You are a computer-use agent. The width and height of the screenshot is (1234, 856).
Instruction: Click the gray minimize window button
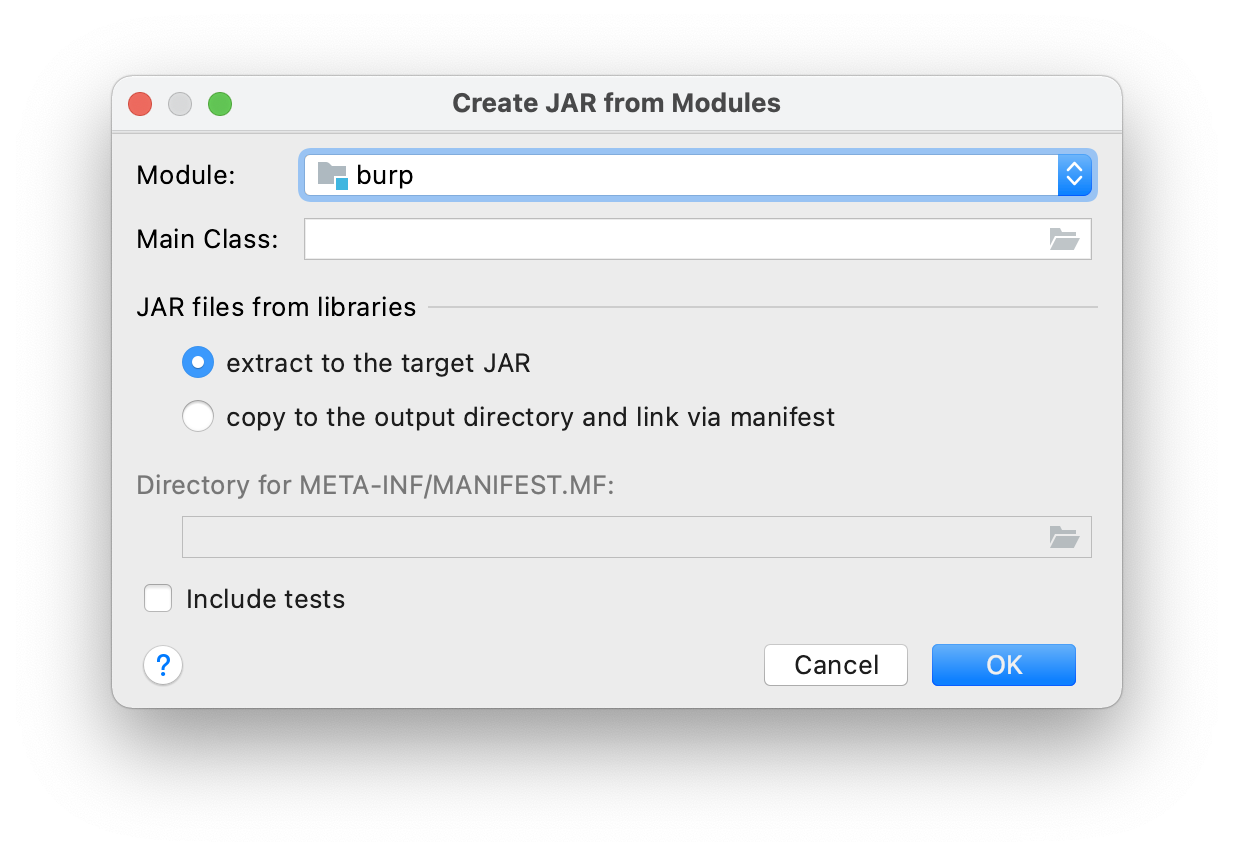(x=180, y=104)
